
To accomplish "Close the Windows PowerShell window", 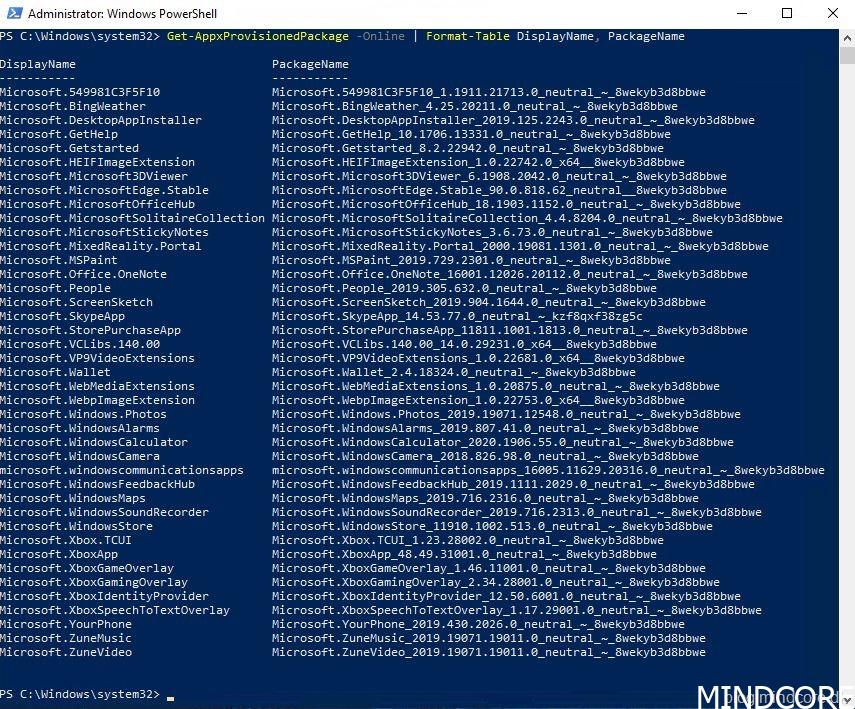I will [832, 14].
